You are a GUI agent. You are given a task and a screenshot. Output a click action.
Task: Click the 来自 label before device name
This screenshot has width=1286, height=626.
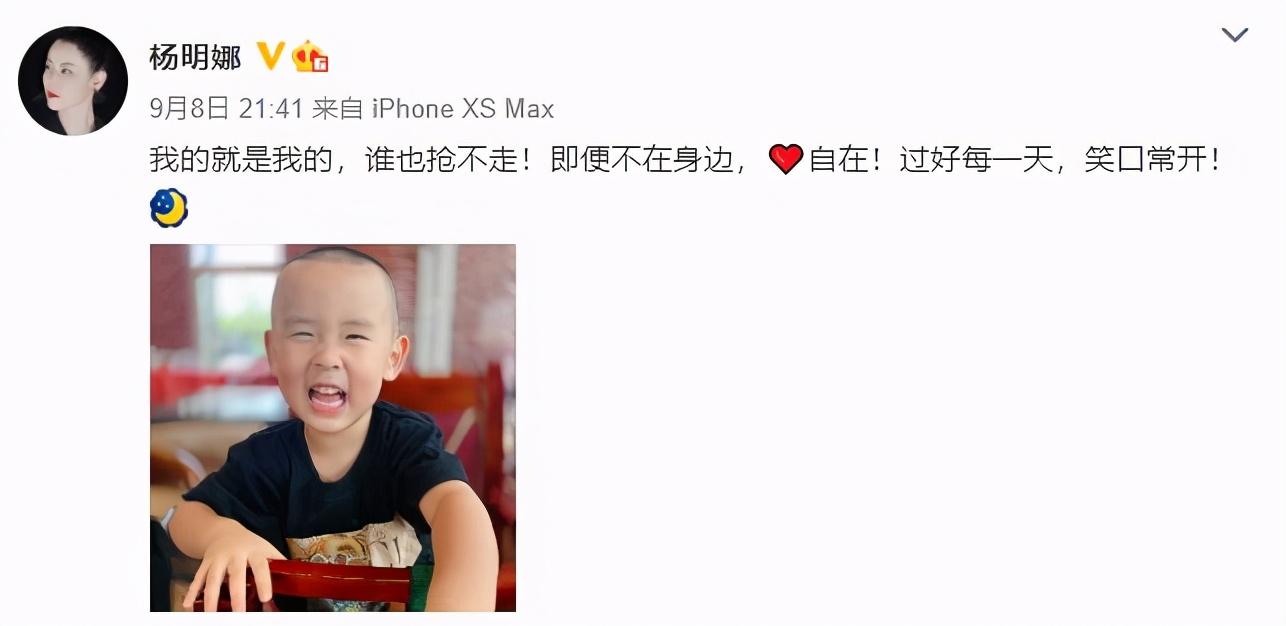click(337, 108)
